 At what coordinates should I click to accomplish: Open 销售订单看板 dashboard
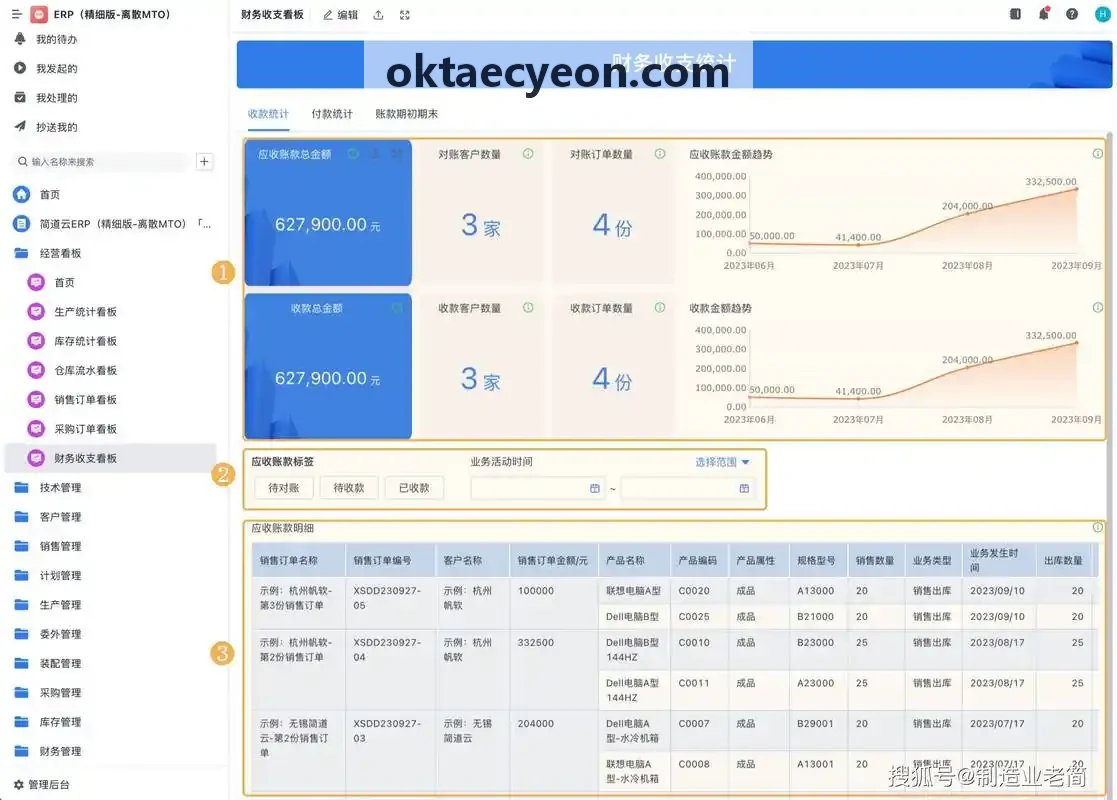pos(85,399)
